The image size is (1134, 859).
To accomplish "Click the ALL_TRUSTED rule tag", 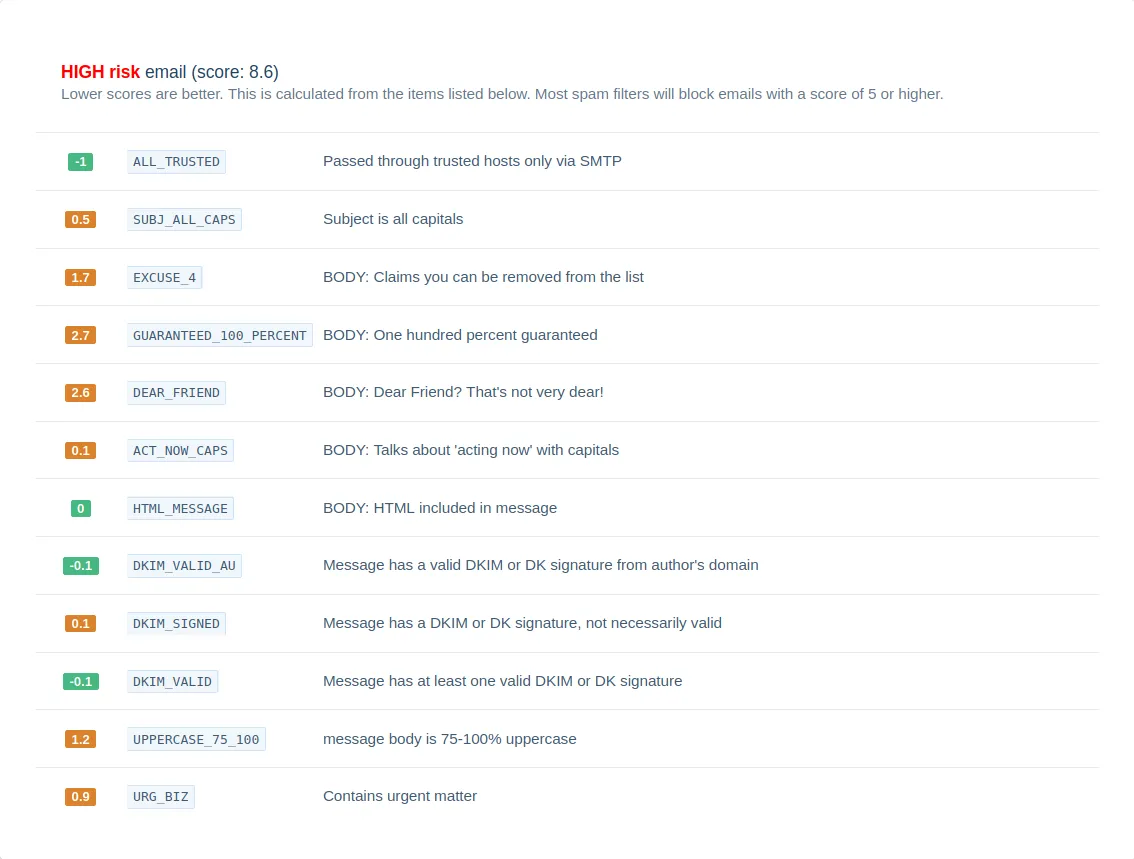I will (x=176, y=162).
